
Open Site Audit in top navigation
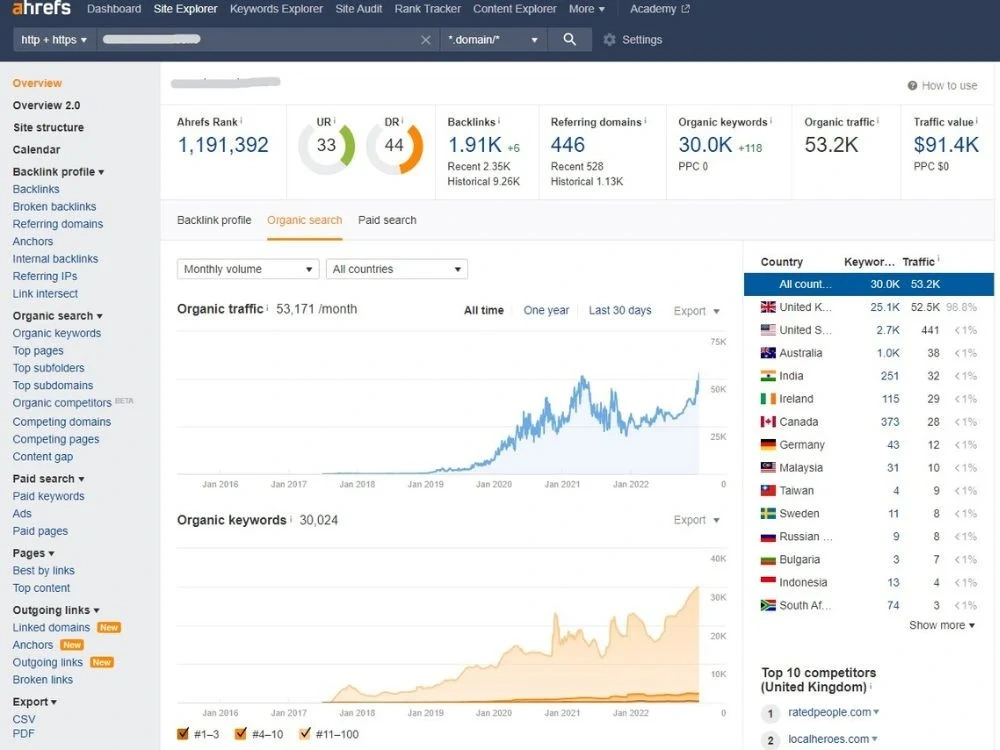click(x=358, y=9)
